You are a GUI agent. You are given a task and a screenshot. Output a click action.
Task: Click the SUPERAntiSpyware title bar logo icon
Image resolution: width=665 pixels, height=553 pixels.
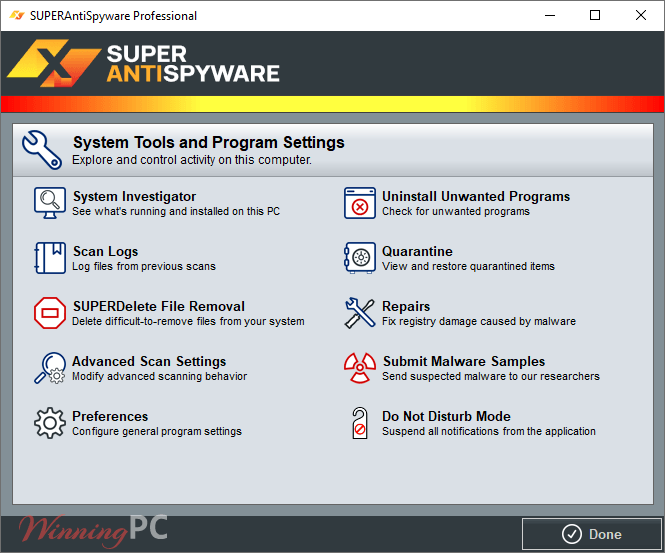(x=17, y=16)
